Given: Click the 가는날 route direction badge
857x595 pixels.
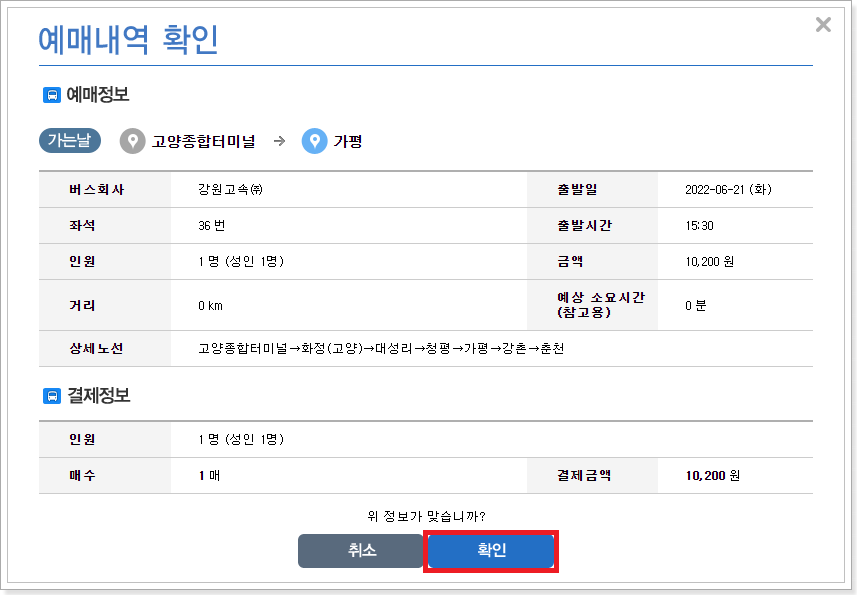Looking at the screenshot, I should click(x=68, y=141).
